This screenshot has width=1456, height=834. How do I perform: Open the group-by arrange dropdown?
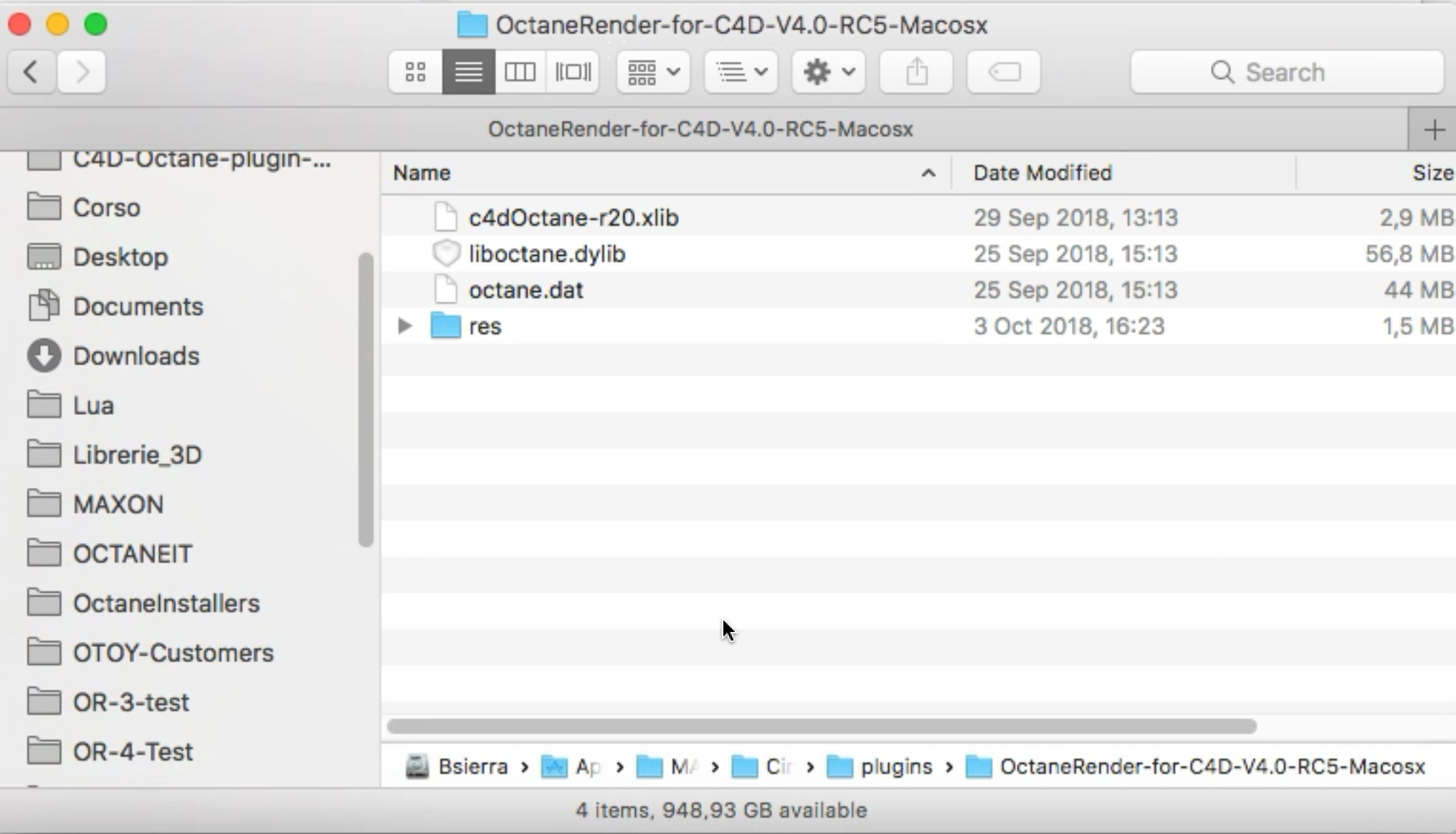pos(653,72)
